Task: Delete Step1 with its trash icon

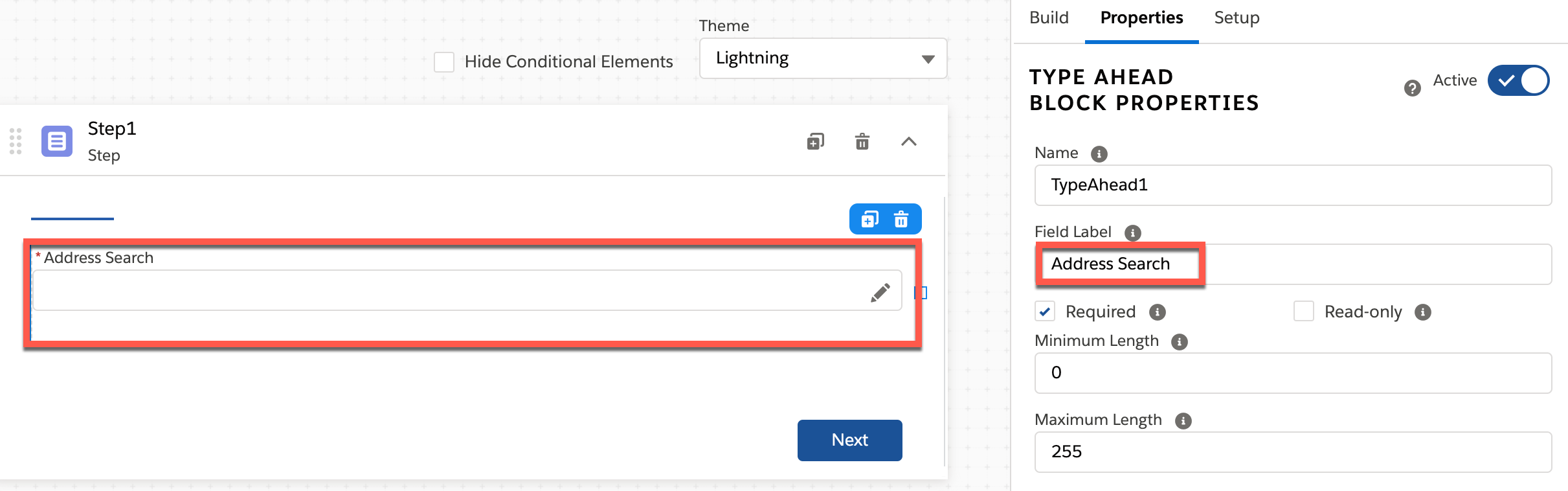Action: coord(862,141)
